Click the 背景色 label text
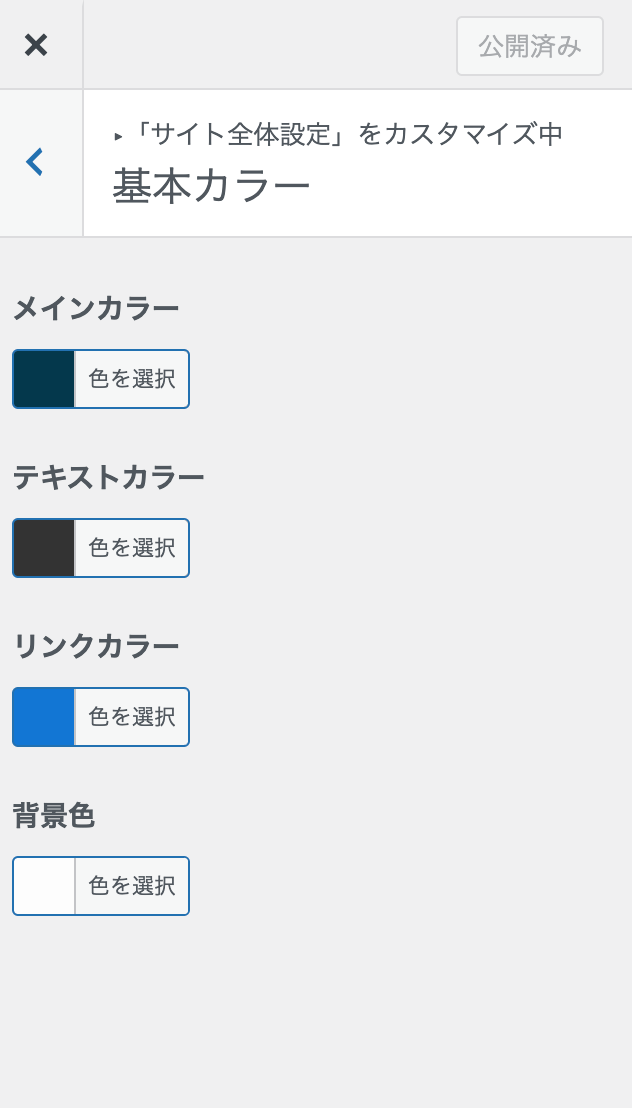 (54, 817)
